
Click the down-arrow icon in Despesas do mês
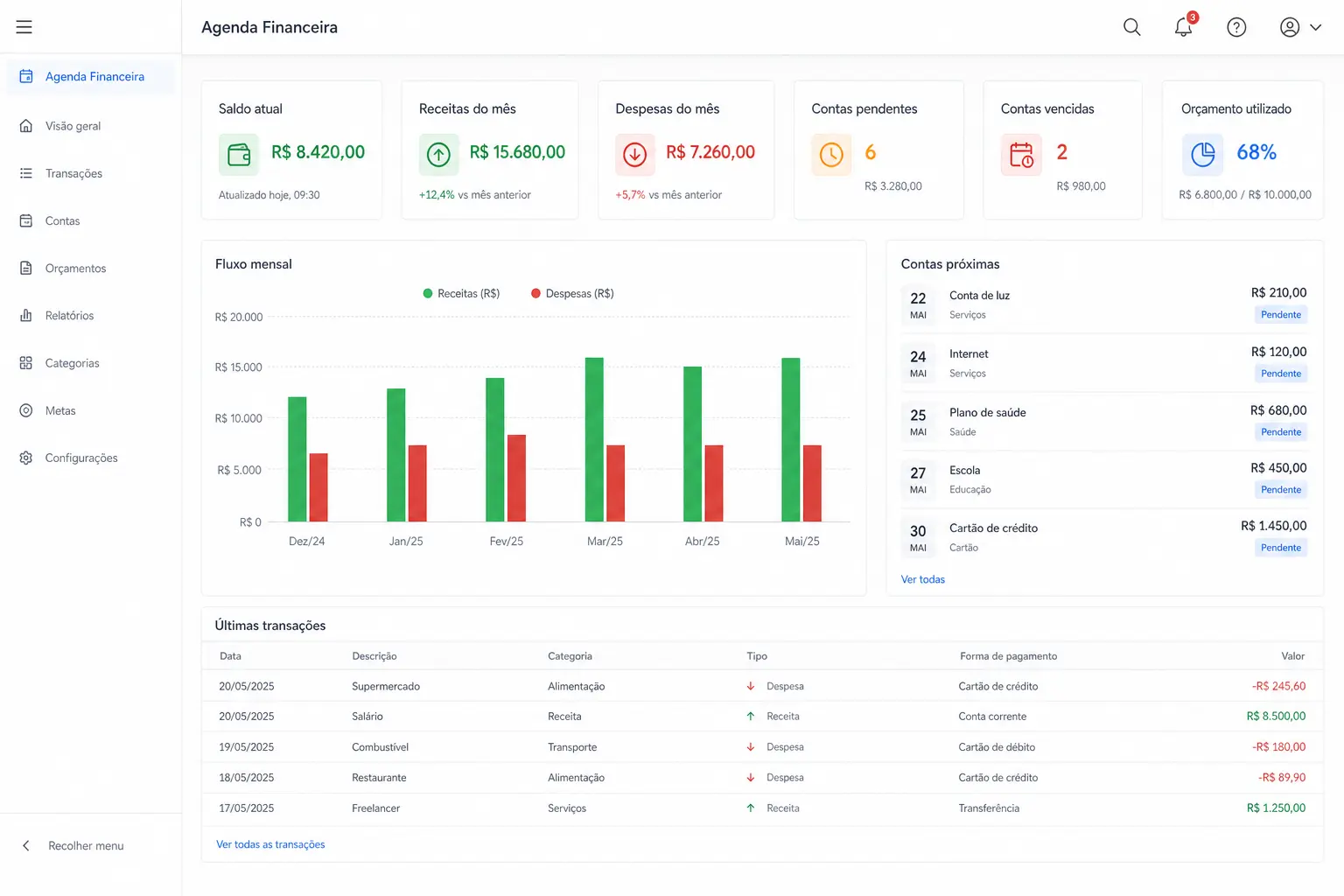(635, 155)
